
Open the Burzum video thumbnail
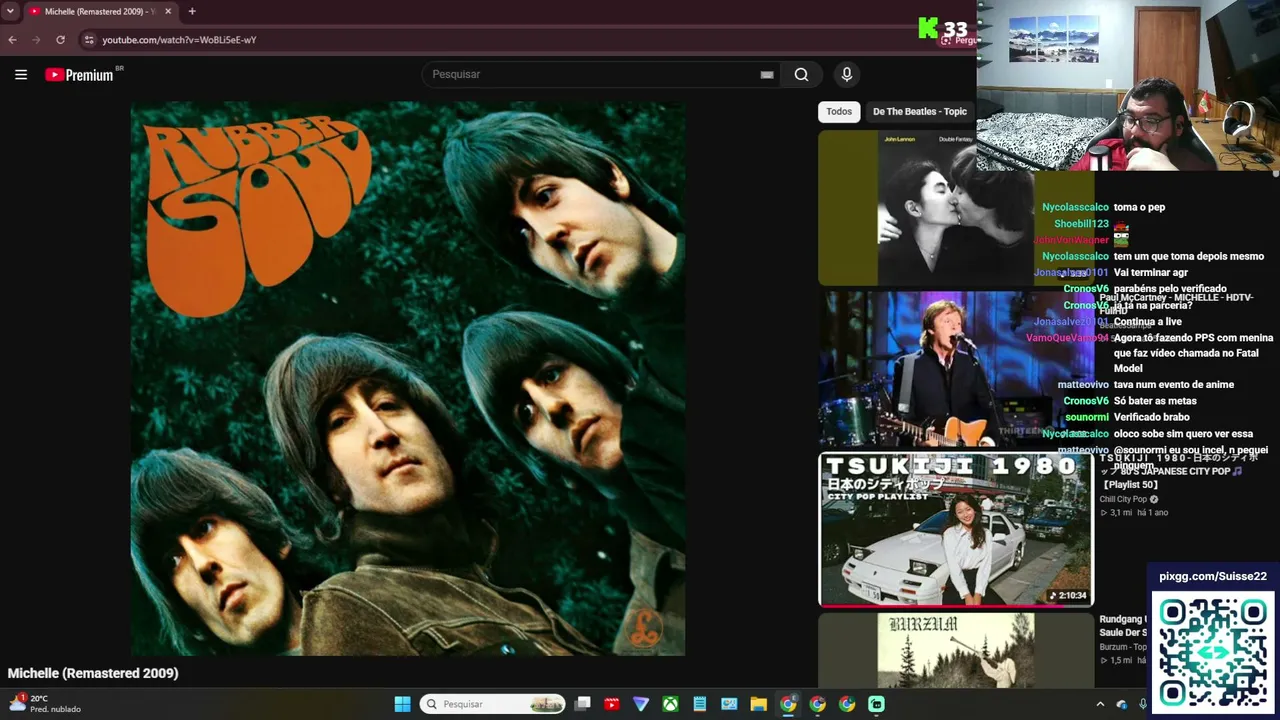coord(955,650)
